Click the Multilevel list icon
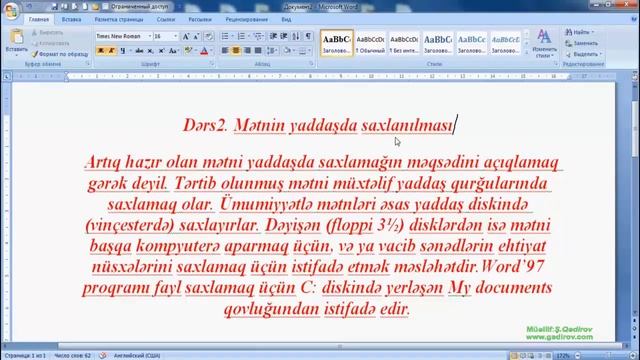640x360 pixels. coord(258,36)
